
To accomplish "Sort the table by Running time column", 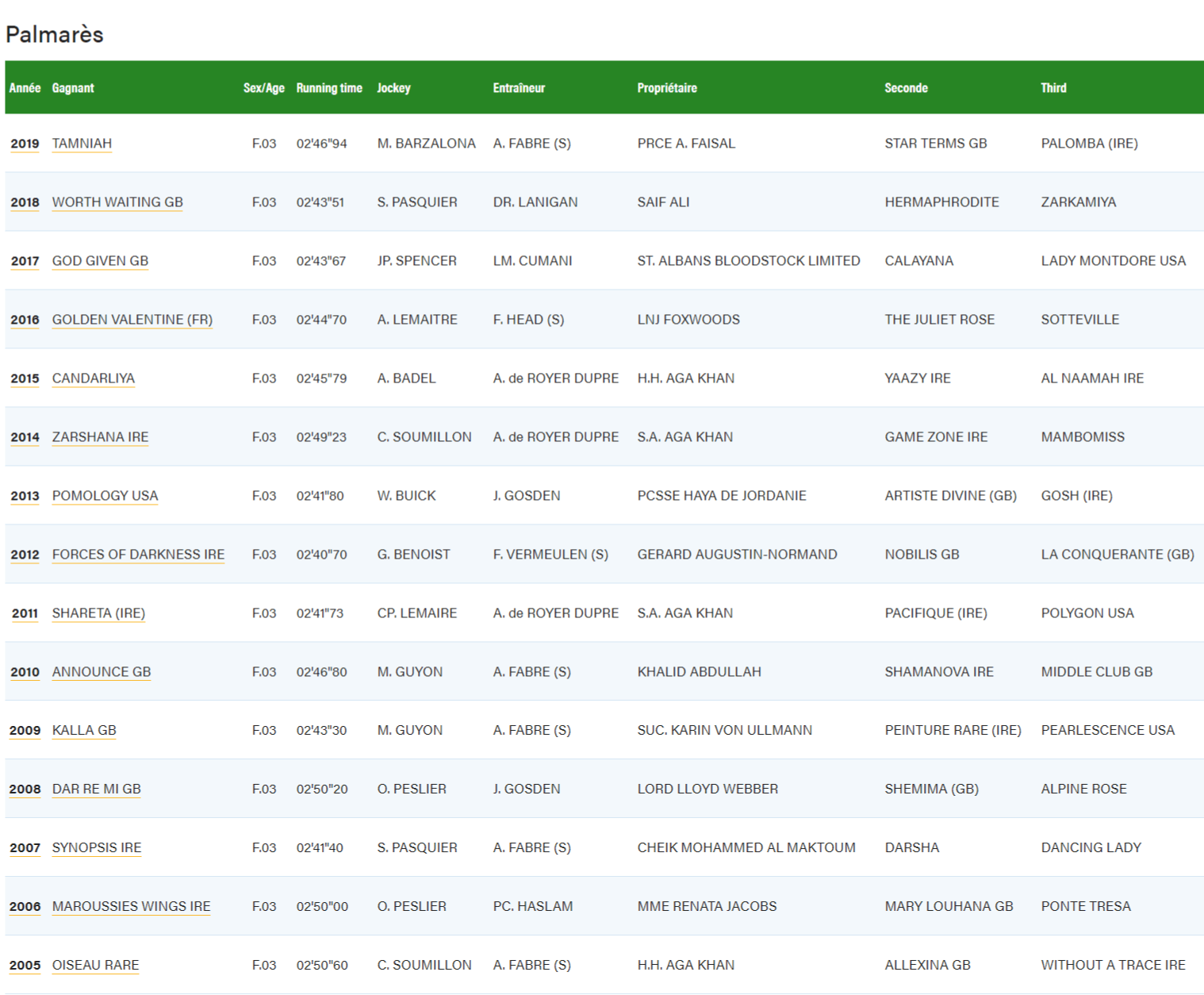I will click(329, 88).
